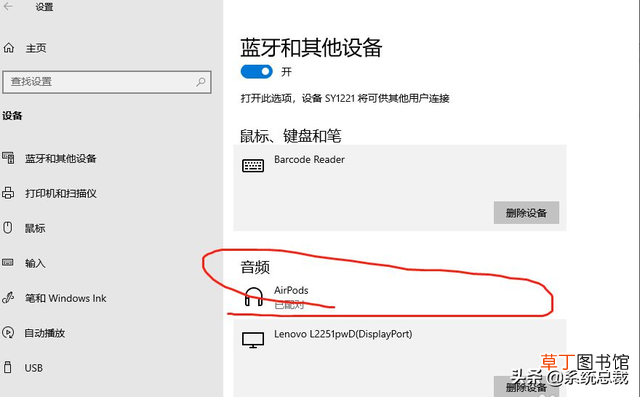Select the AirPods device entry
Image resolution: width=640 pixels, height=397 pixels.
click(x=291, y=291)
